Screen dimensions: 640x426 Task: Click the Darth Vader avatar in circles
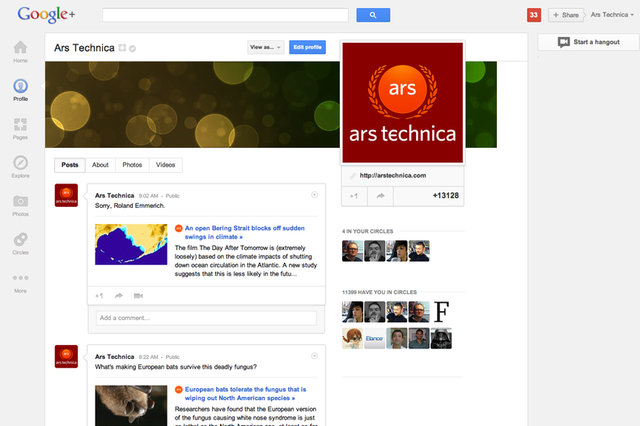coord(441,339)
